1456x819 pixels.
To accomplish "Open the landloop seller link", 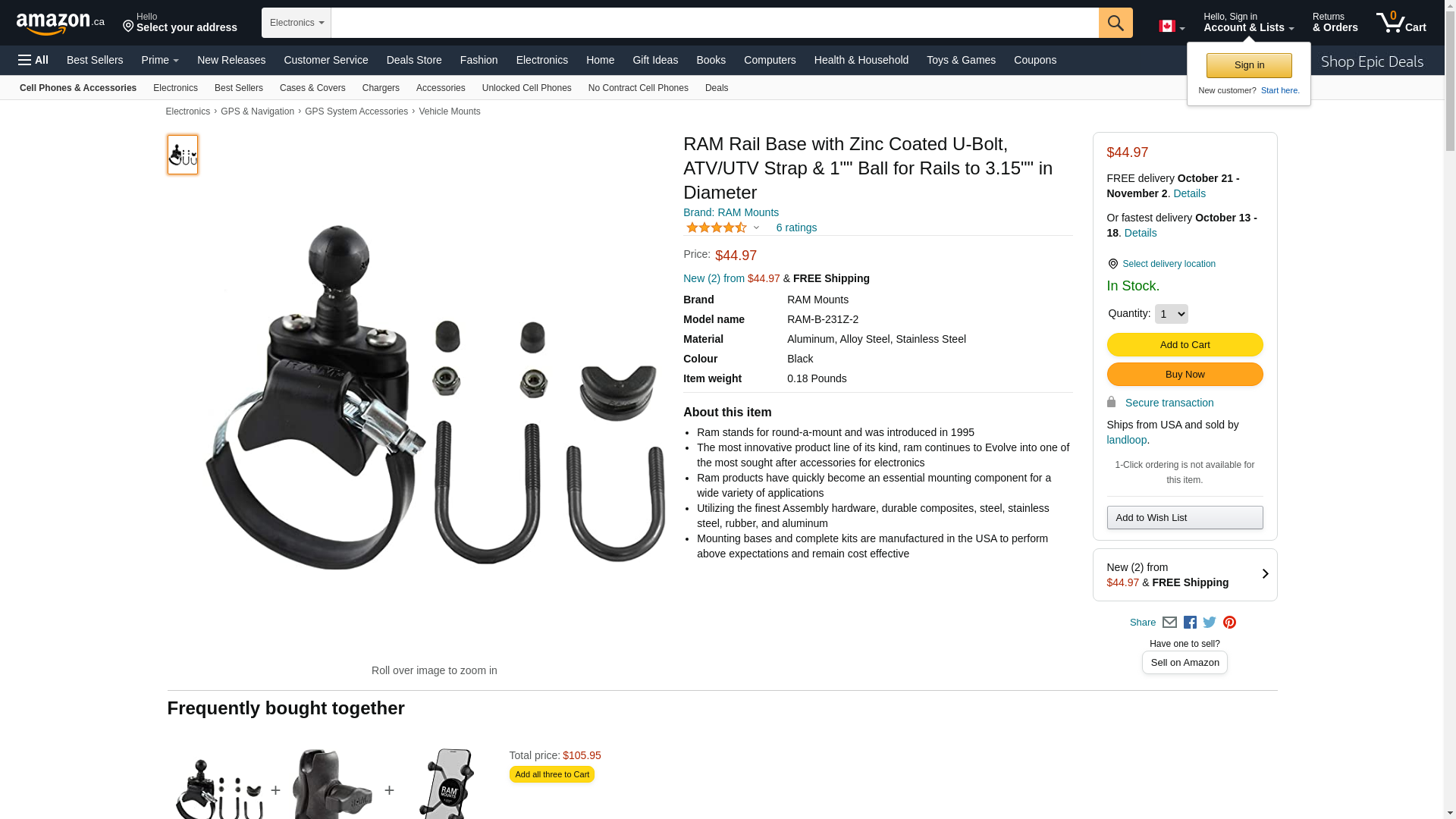I will click(1126, 440).
